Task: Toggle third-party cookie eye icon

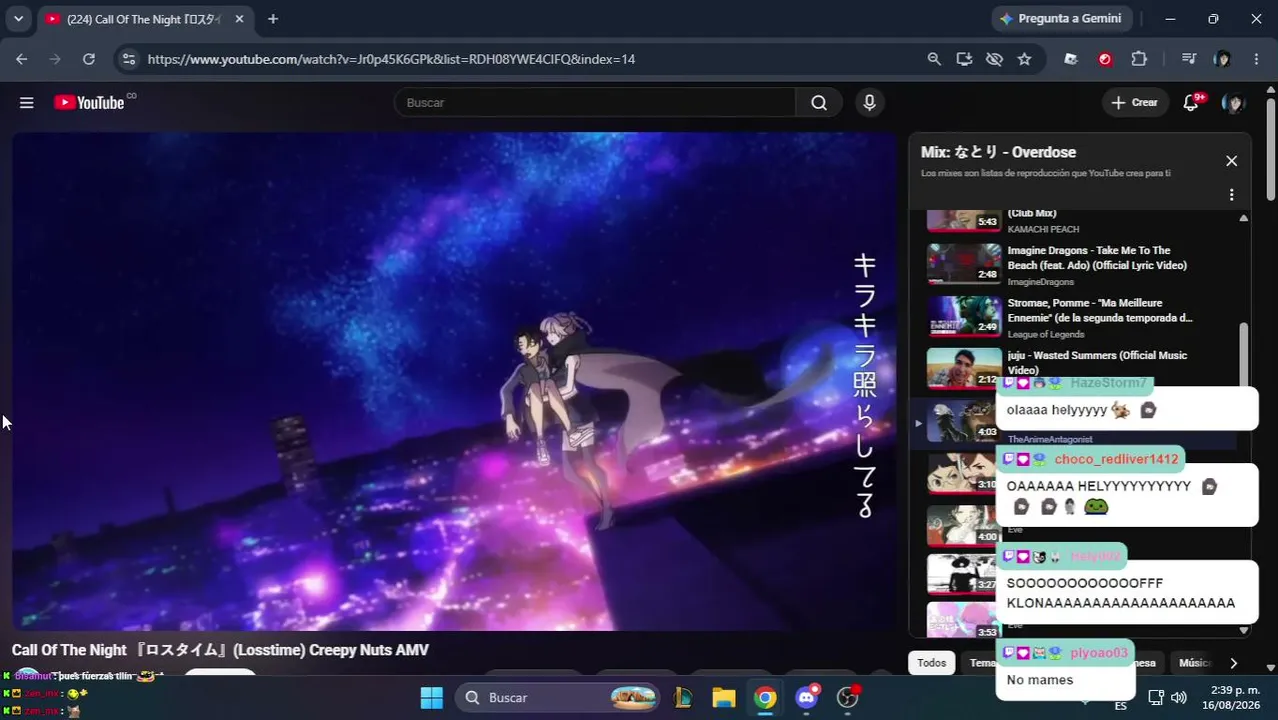Action: tap(994, 59)
